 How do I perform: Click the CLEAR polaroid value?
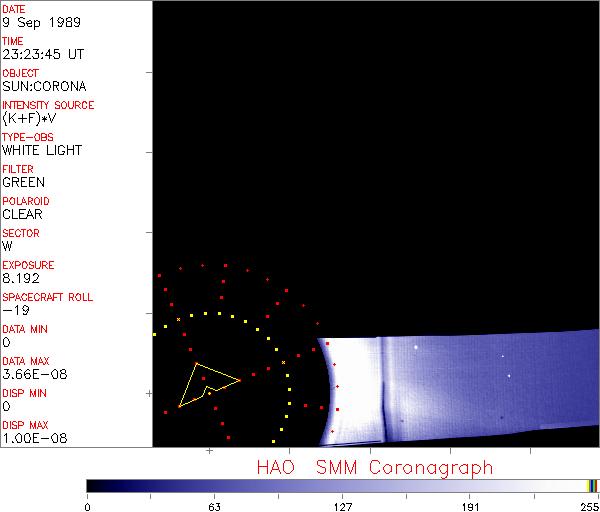(x=22, y=214)
